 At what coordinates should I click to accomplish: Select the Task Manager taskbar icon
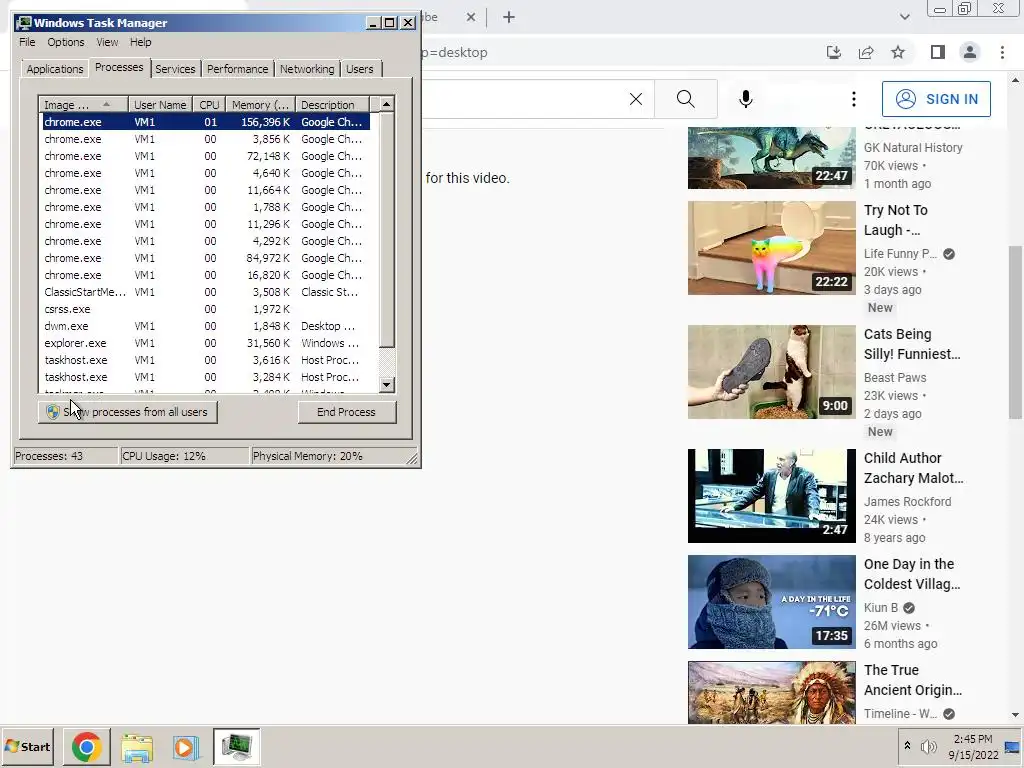click(x=236, y=746)
